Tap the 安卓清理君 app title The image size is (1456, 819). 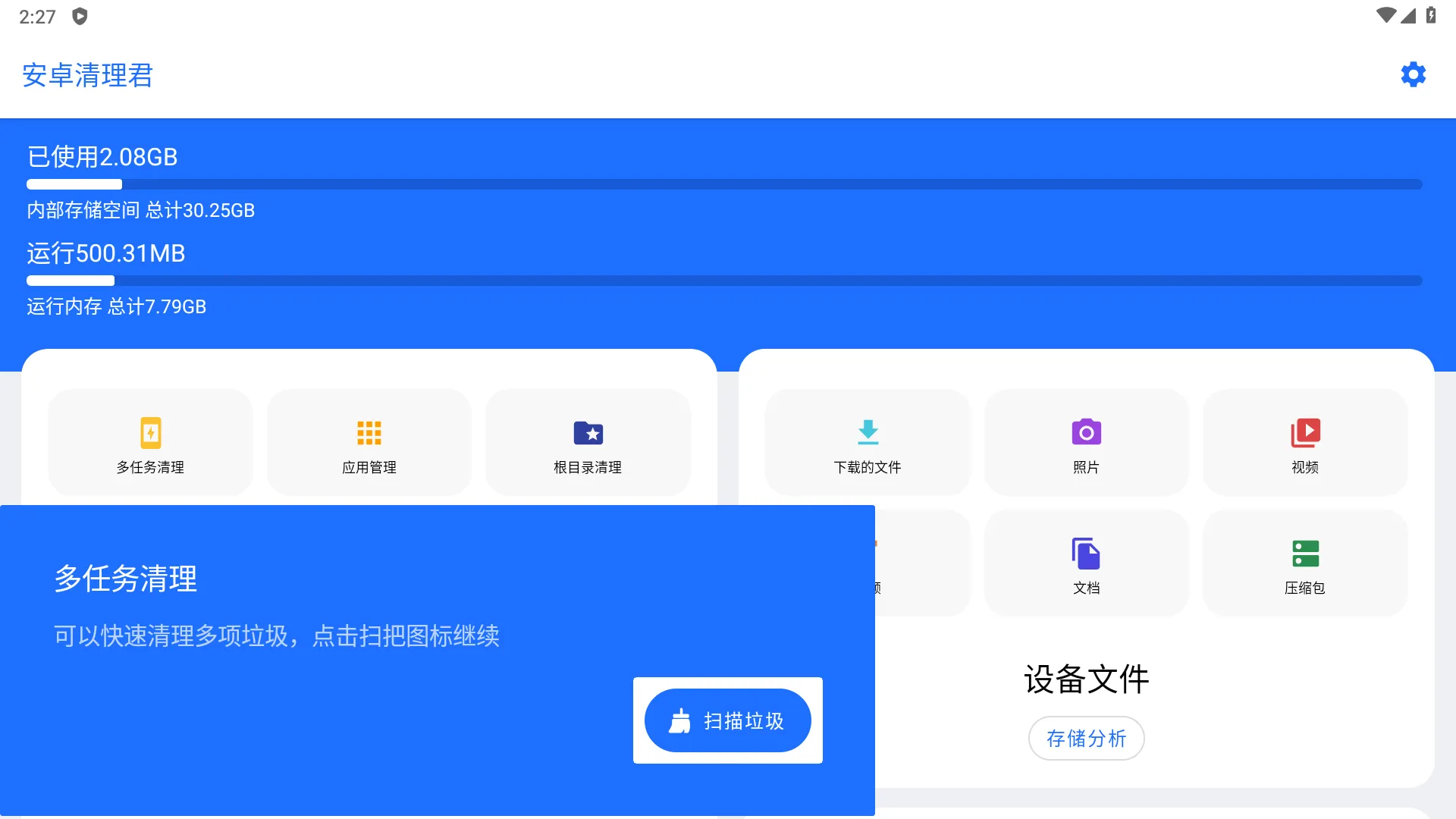[x=88, y=75]
